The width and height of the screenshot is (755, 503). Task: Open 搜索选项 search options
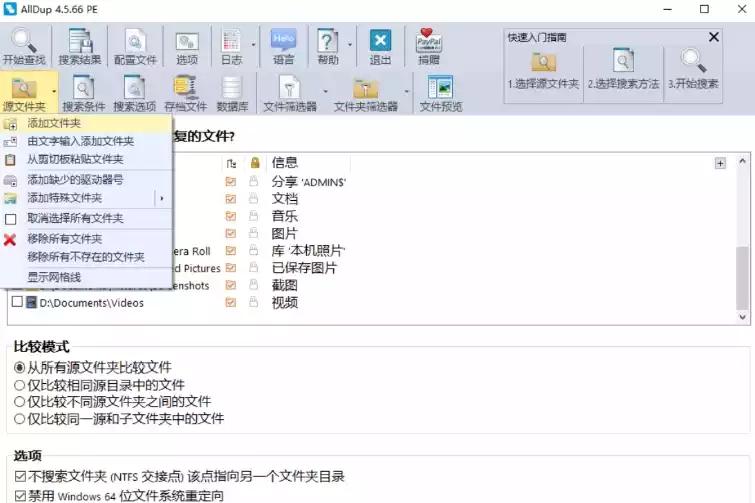click(134, 93)
